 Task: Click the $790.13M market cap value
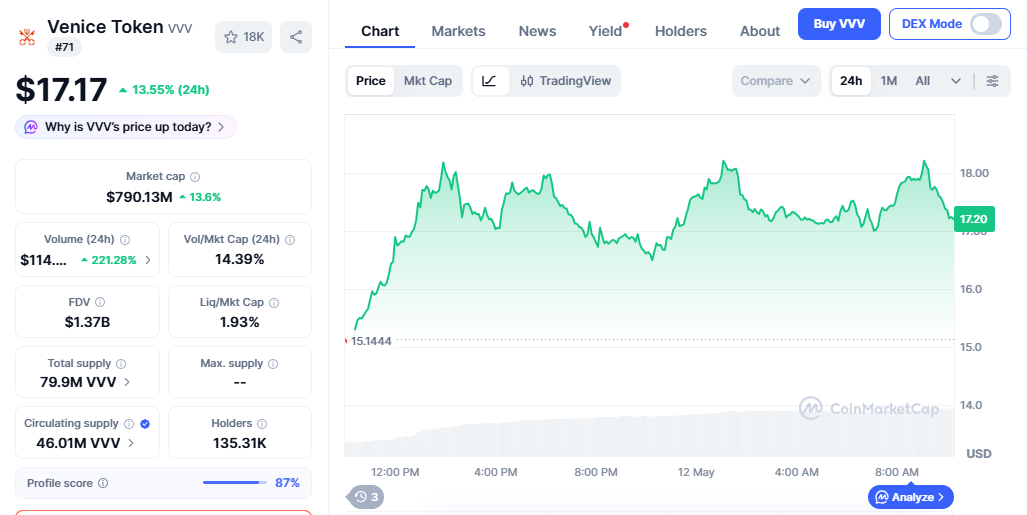point(139,197)
